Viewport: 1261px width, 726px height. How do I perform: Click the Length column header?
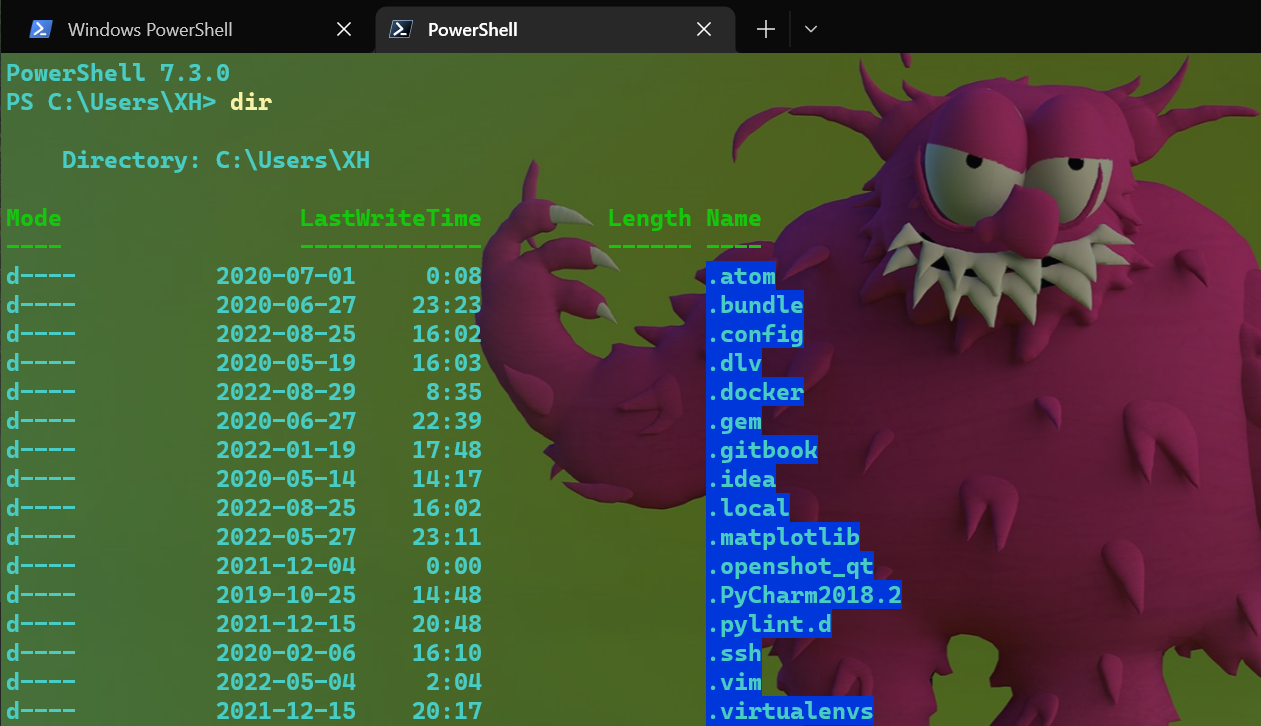tap(650, 218)
